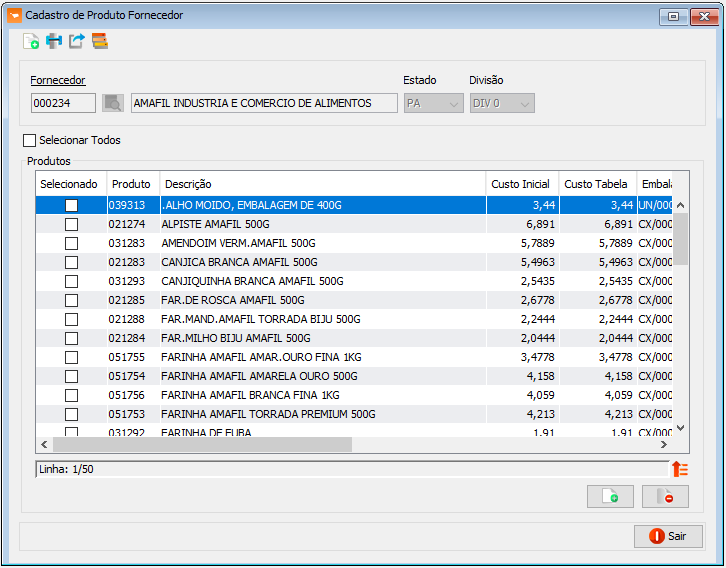Check the box for FARINHA AMAFIL BRANCA FINA 1KG
The width and height of the screenshot is (726, 568).
pyautogui.click(x=71, y=395)
